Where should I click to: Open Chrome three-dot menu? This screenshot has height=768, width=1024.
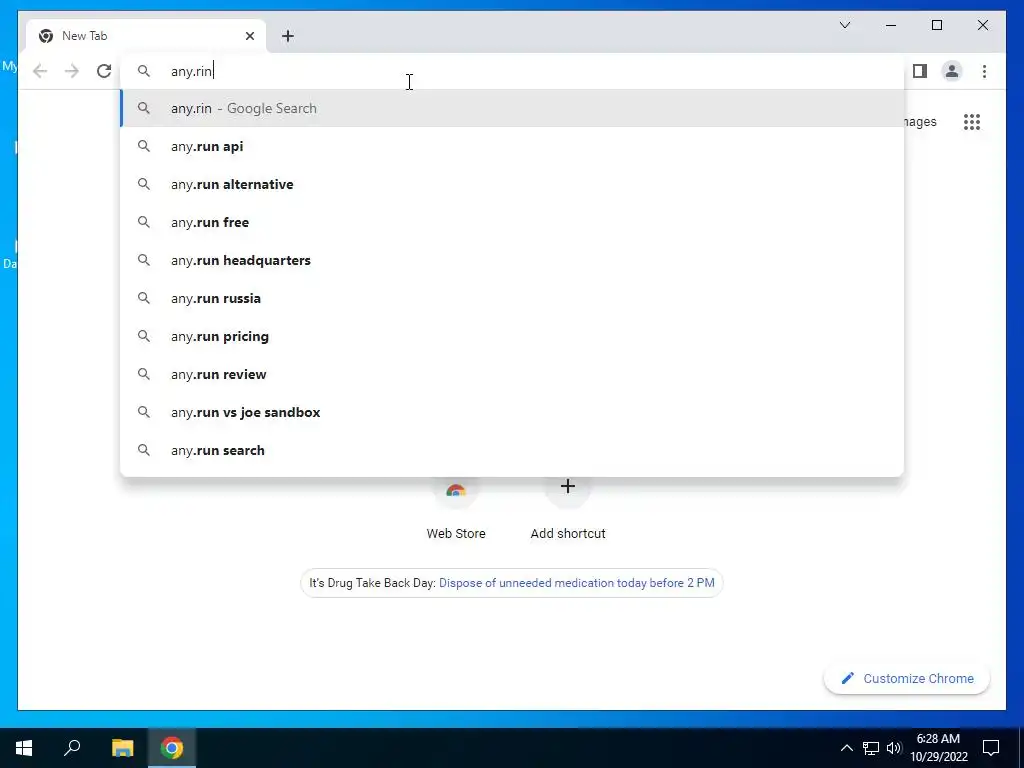(x=984, y=71)
